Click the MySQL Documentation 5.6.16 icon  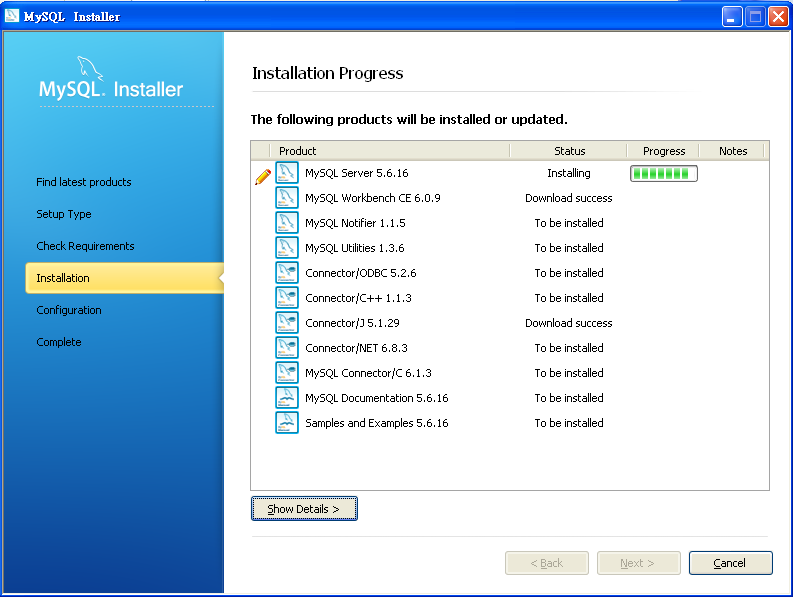tap(287, 398)
